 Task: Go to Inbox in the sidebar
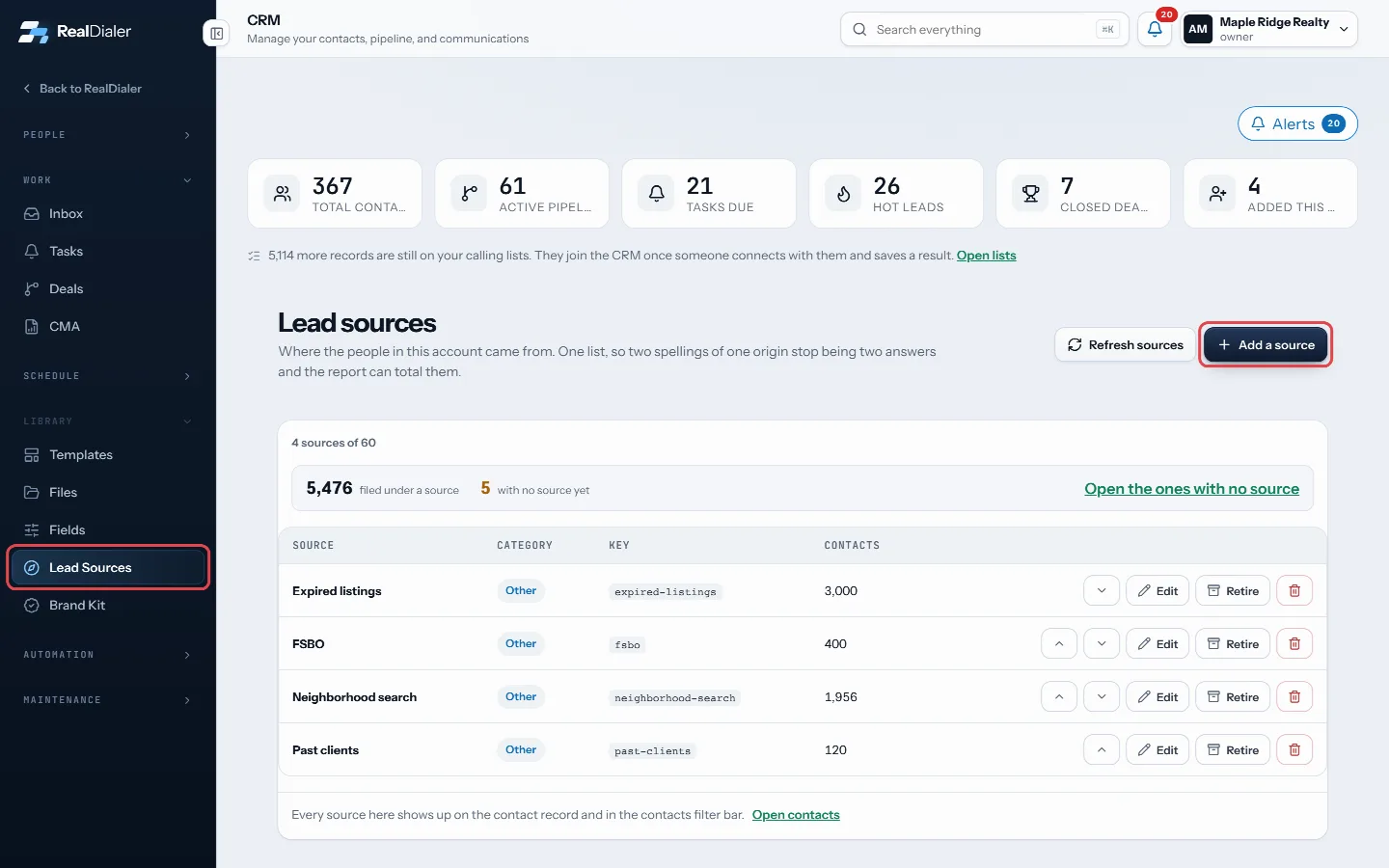tap(107, 214)
